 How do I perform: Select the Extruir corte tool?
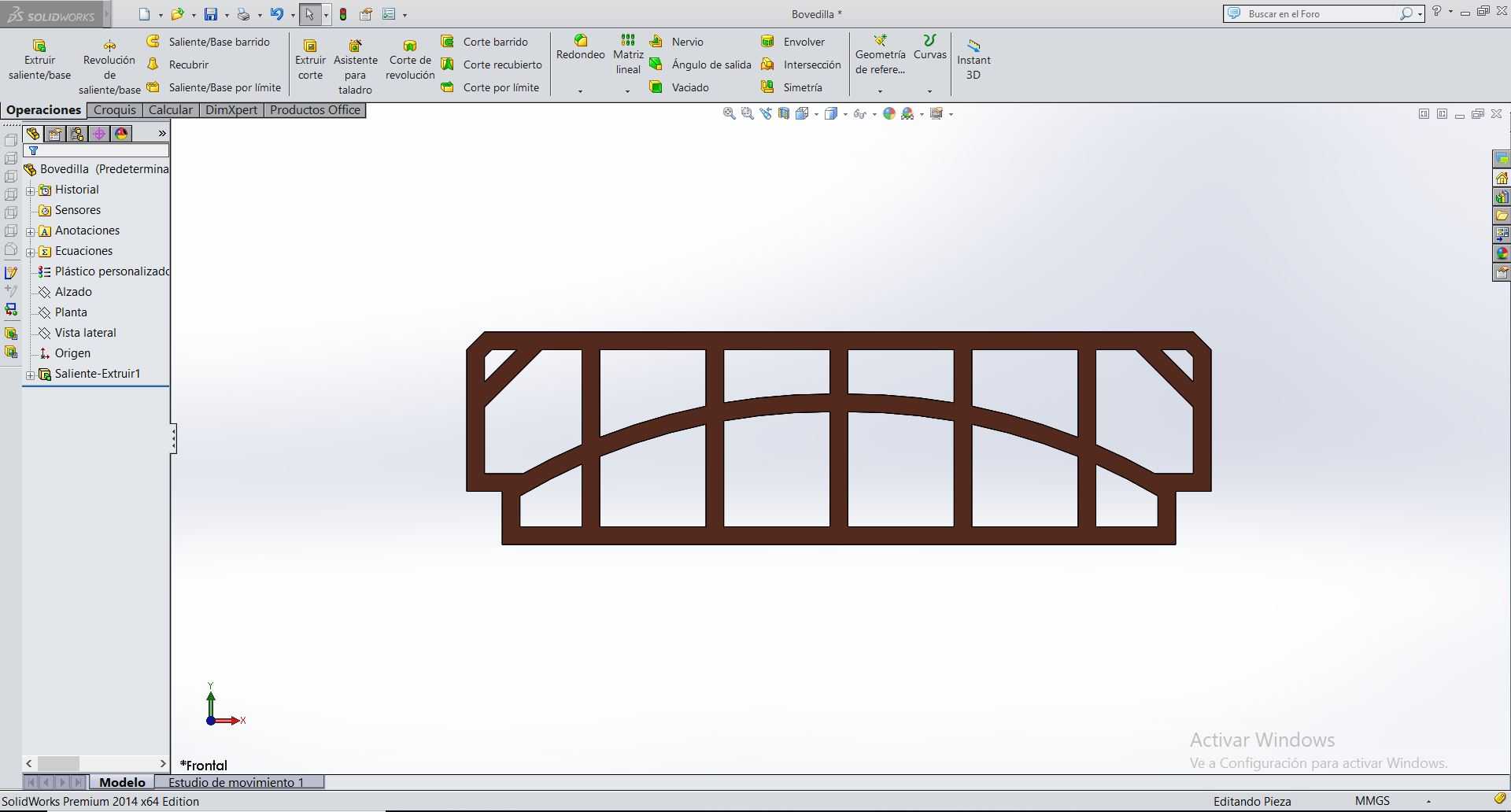(310, 61)
